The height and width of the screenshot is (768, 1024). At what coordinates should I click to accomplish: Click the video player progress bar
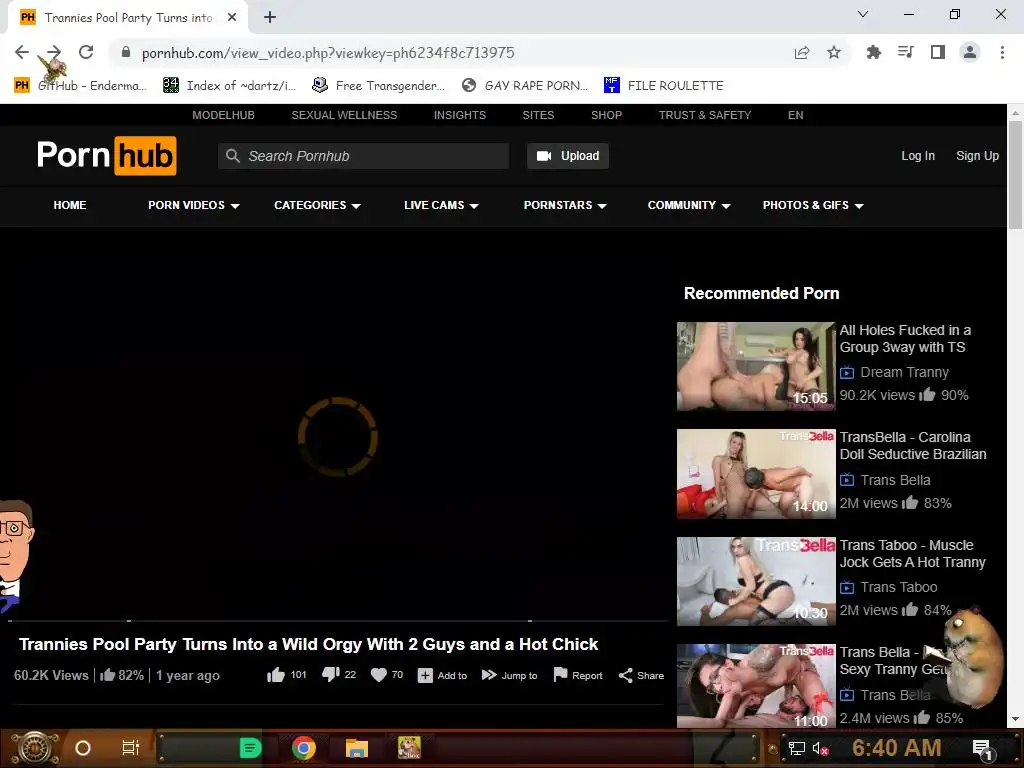pyautogui.click(x=338, y=620)
